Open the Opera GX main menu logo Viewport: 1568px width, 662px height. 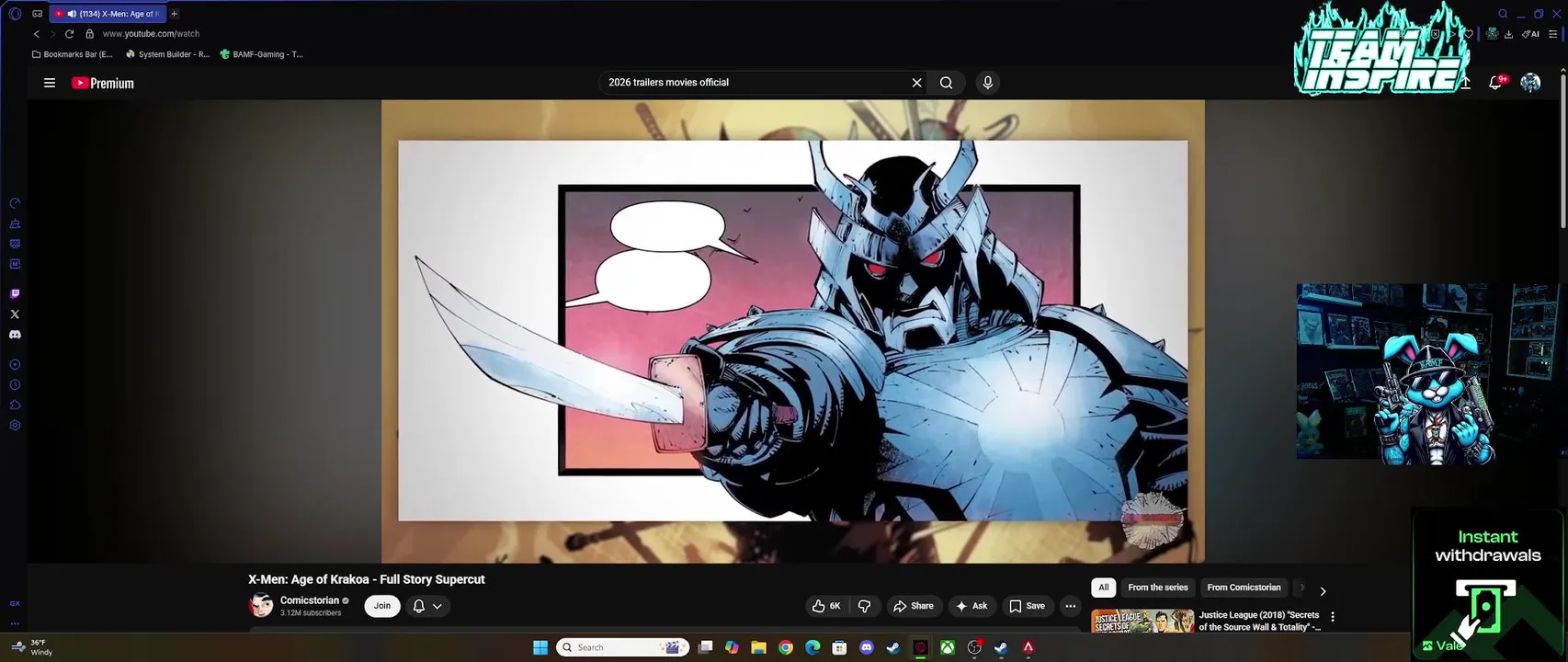point(15,14)
